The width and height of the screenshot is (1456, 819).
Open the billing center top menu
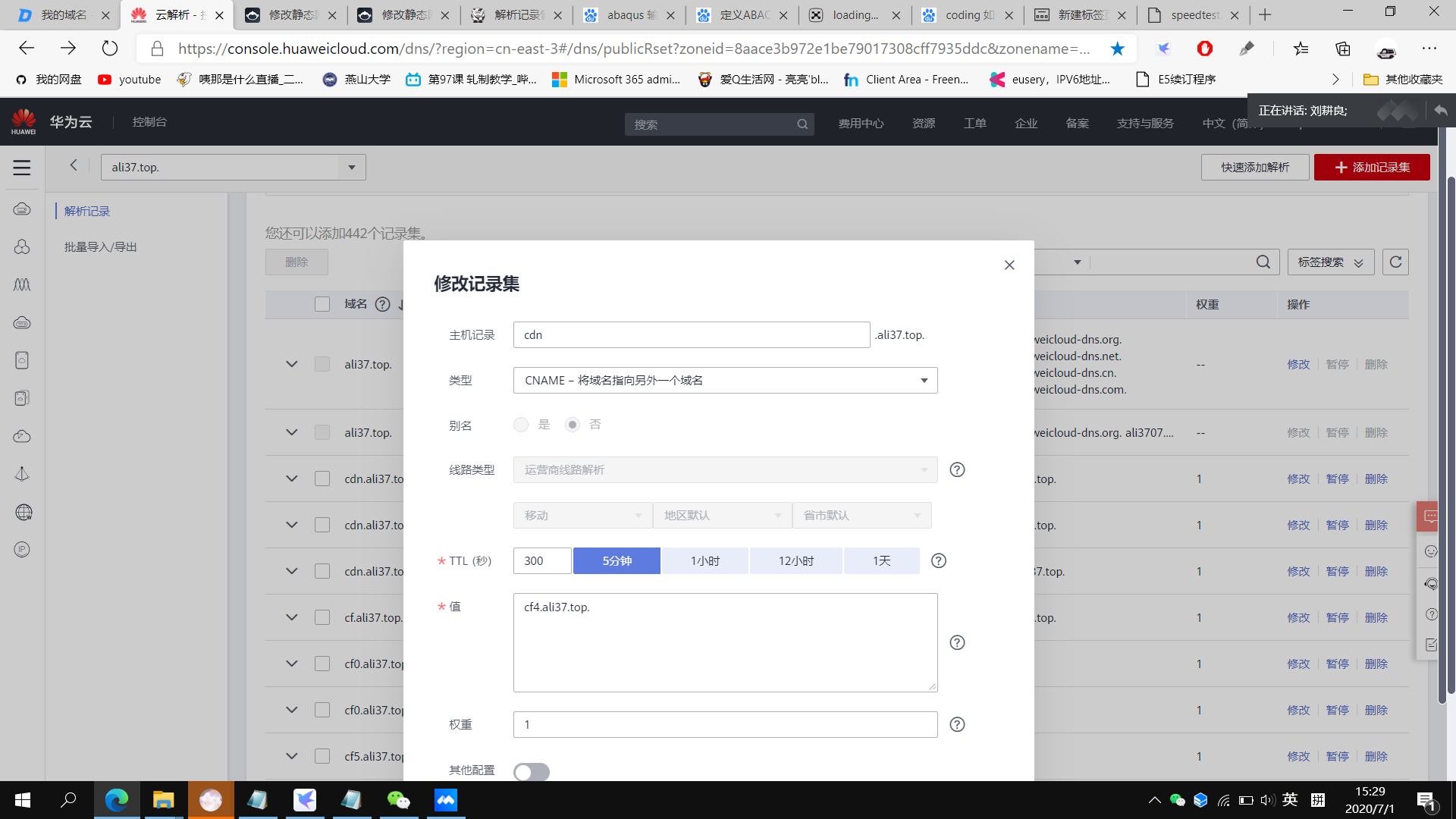pos(860,124)
